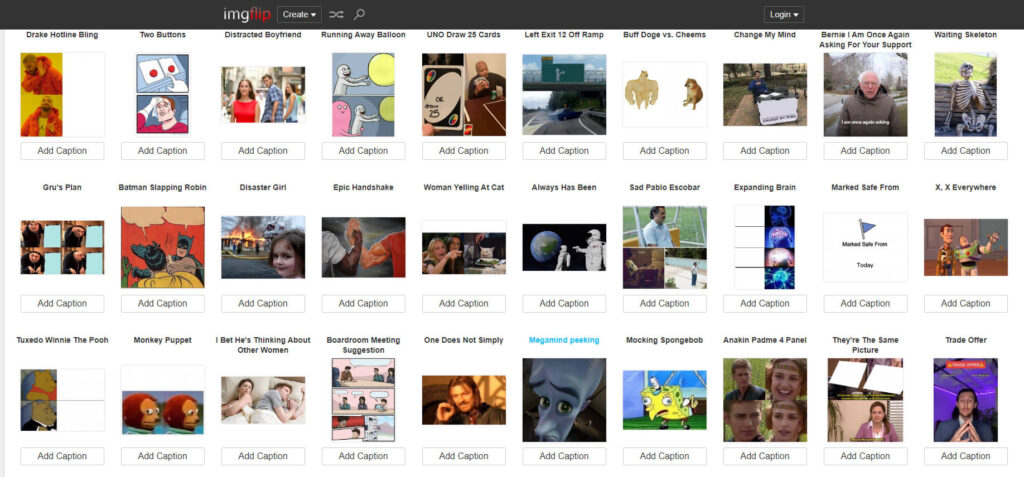Click the shuffle random icon
Viewport: 1024px width, 477px height.
(336, 14)
